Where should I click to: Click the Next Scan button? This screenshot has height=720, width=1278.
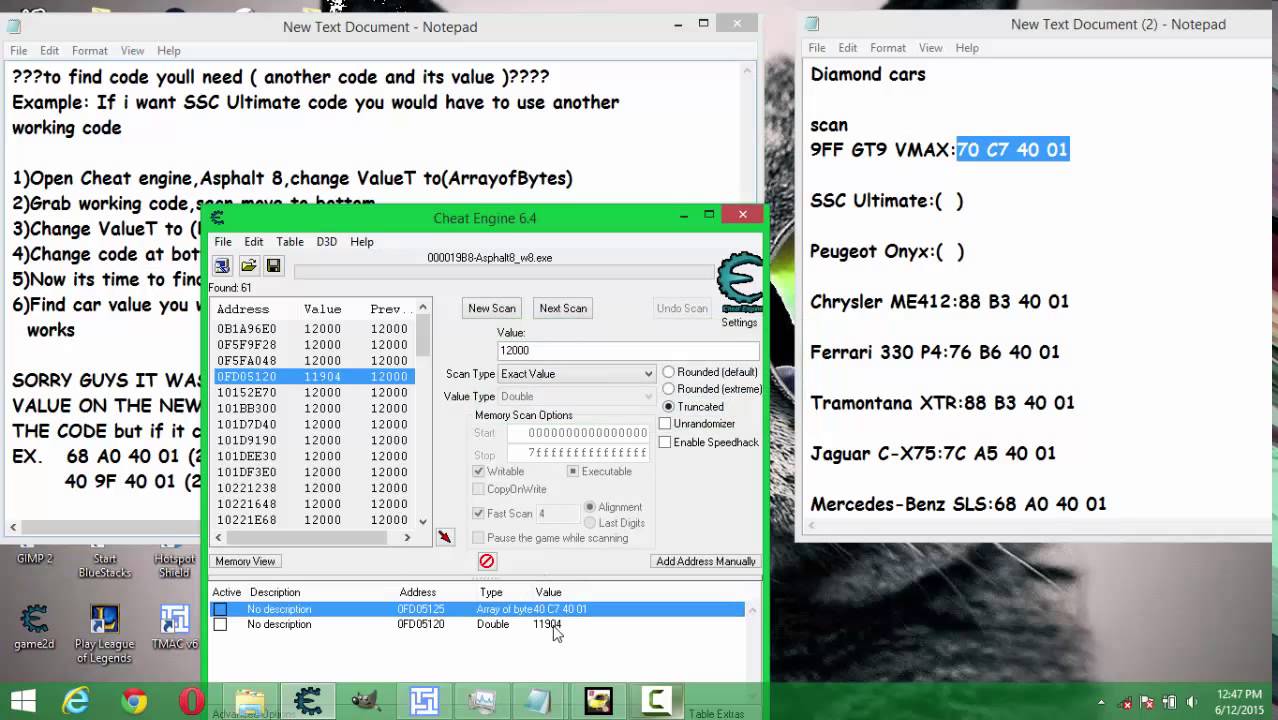click(563, 308)
